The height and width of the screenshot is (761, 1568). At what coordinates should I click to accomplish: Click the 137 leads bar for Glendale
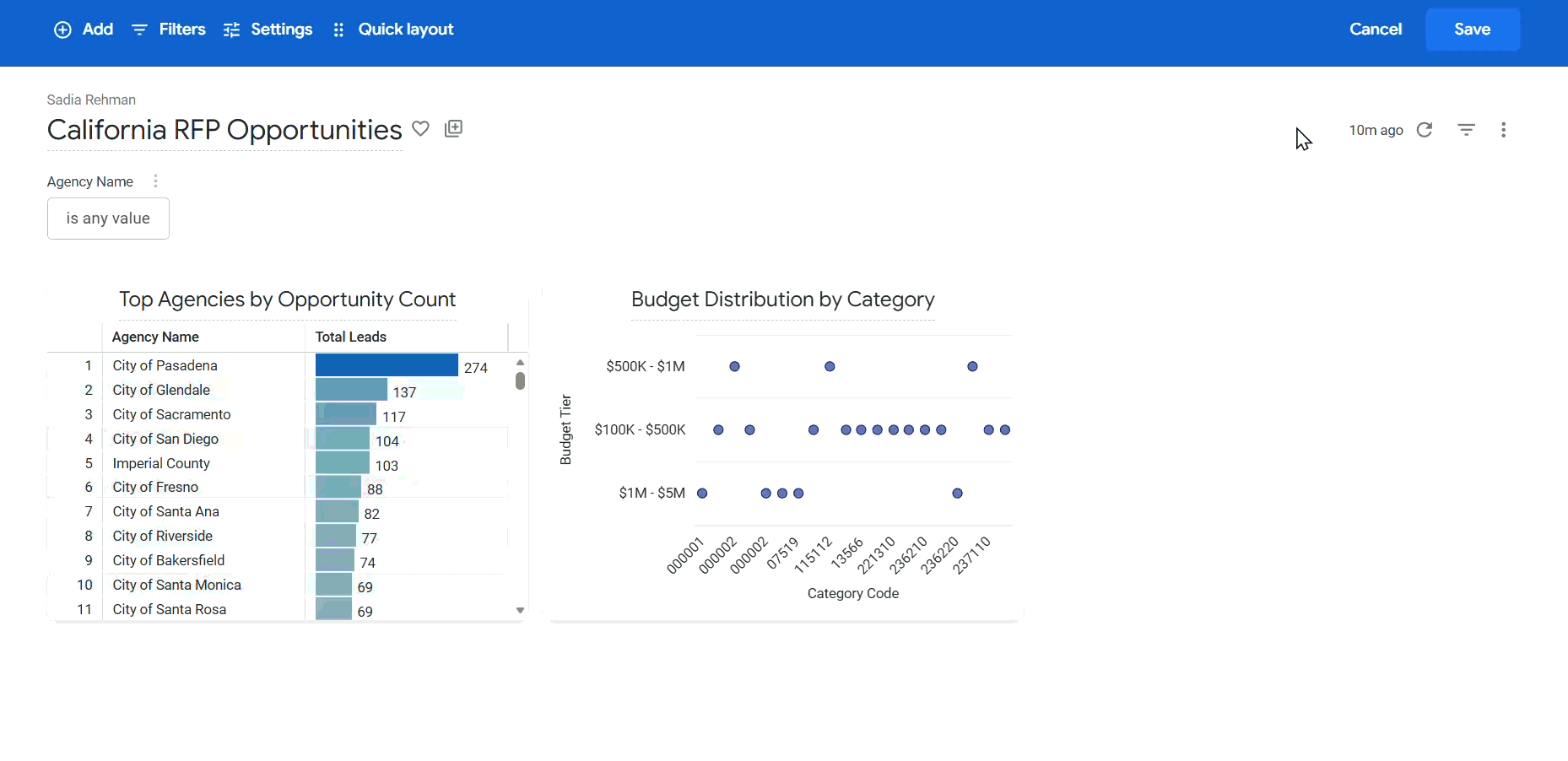click(351, 390)
